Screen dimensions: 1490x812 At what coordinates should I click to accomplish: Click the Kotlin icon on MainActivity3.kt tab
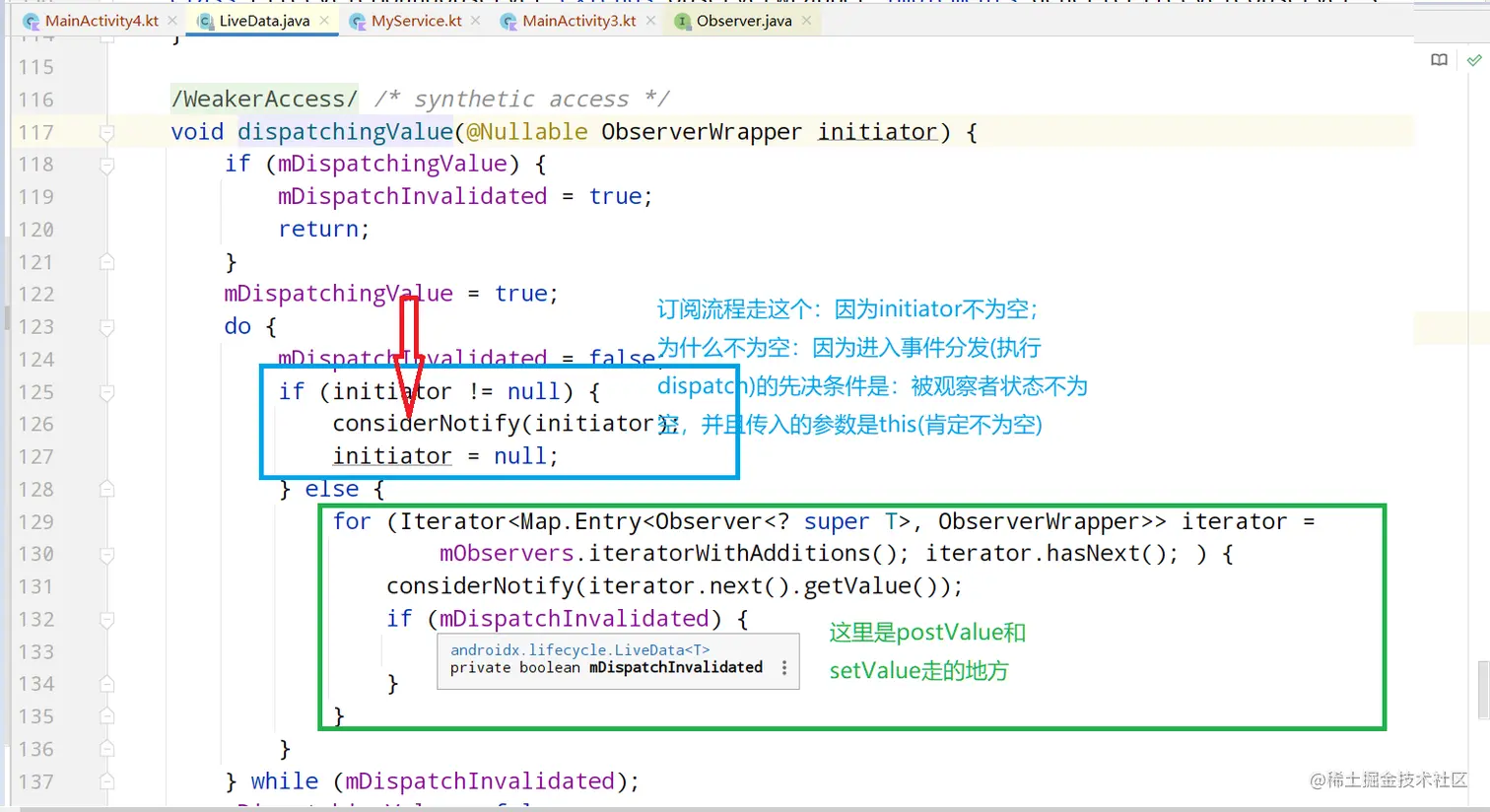[508, 22]
